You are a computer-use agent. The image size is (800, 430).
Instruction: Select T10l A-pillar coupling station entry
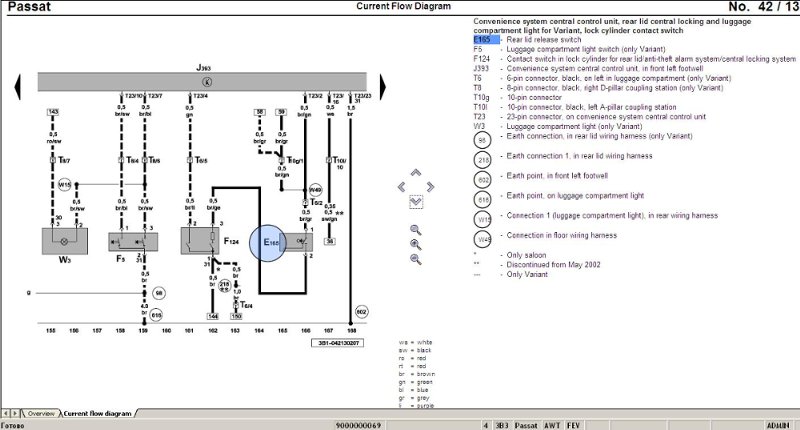pyautogui.click(x=575, y=108)
